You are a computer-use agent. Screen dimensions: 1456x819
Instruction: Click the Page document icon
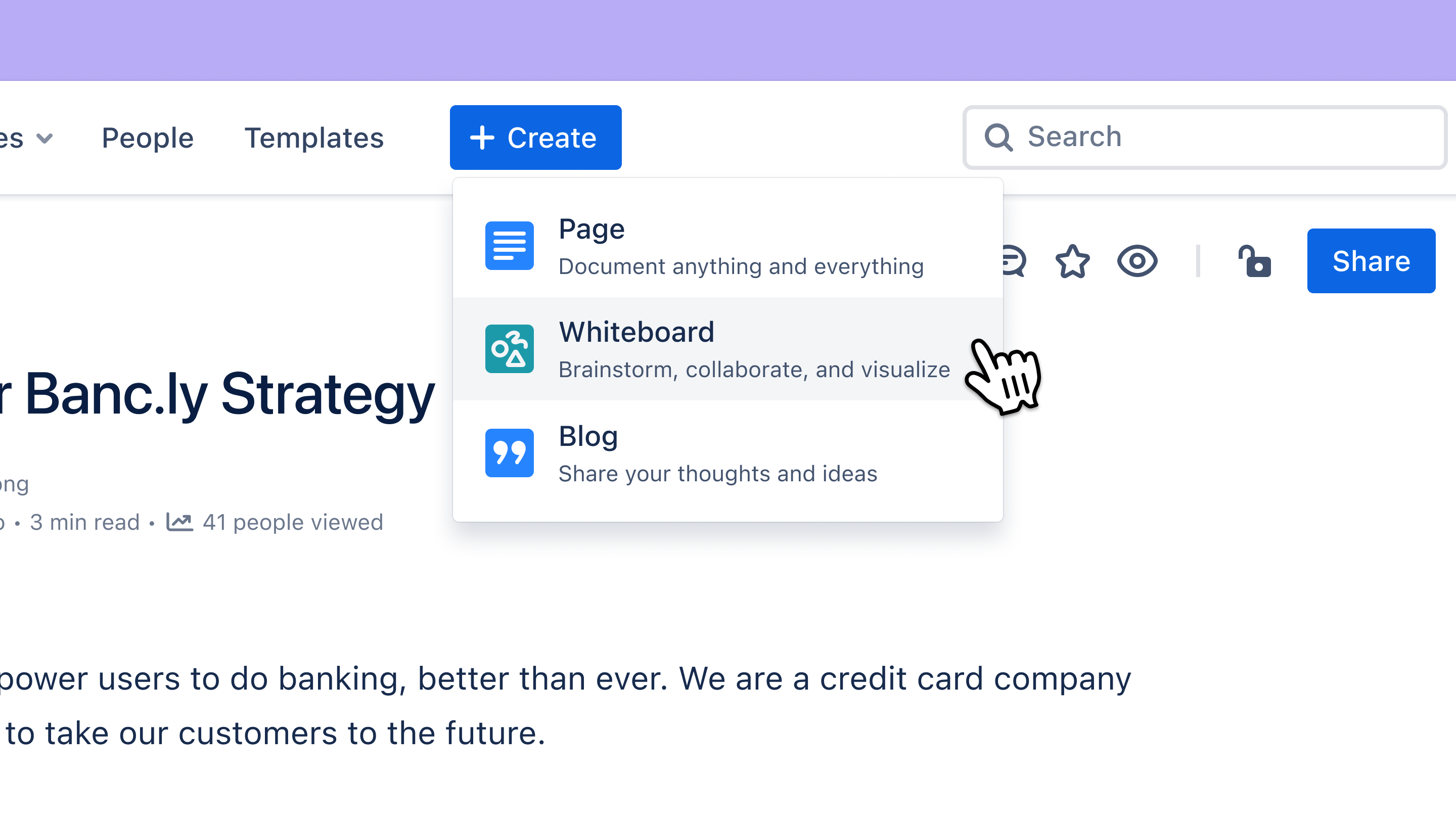pos(509,246)
